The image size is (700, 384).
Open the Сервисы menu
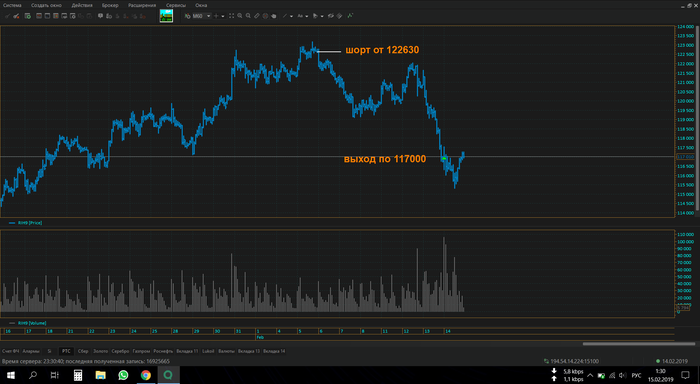pyautogui.click(x=176, y=5)
